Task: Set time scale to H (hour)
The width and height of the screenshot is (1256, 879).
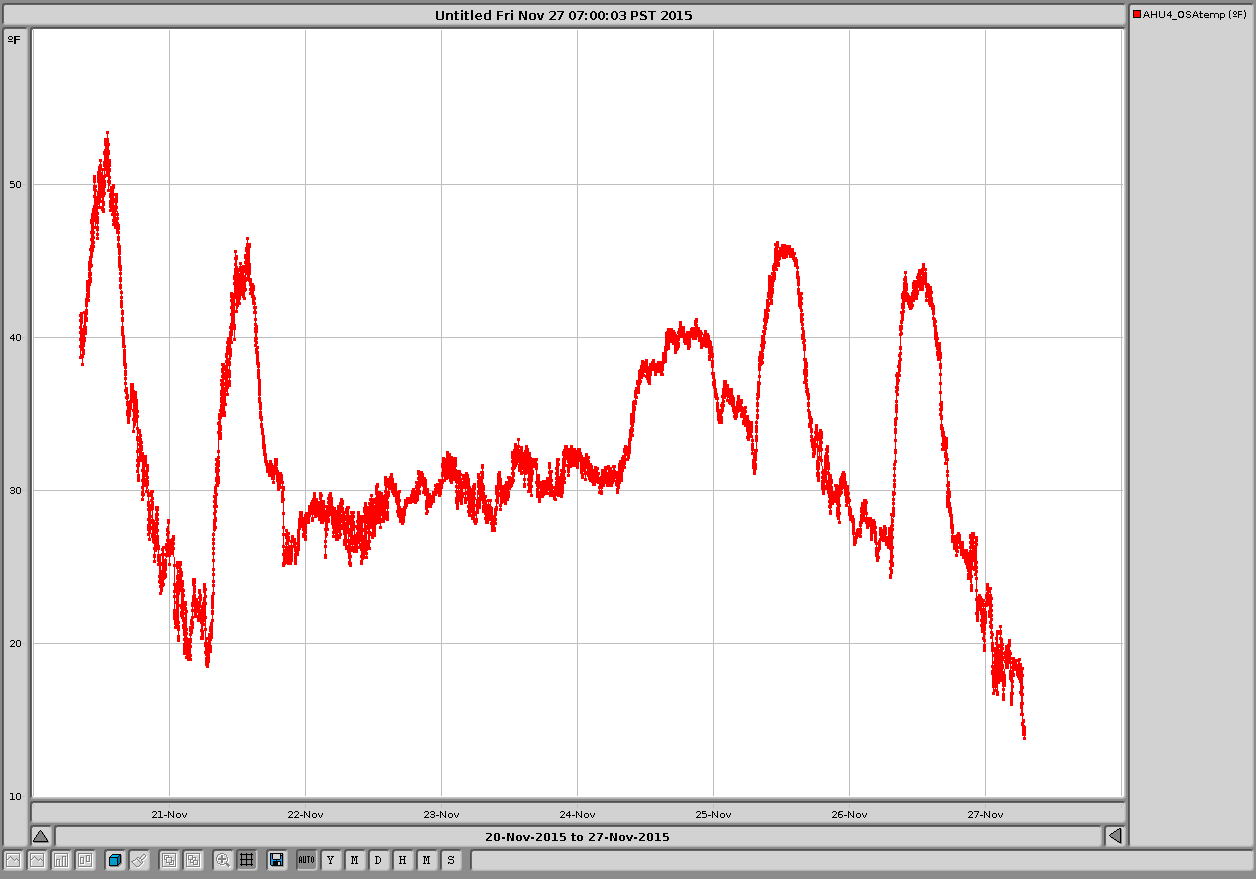Action: [402, 860]
